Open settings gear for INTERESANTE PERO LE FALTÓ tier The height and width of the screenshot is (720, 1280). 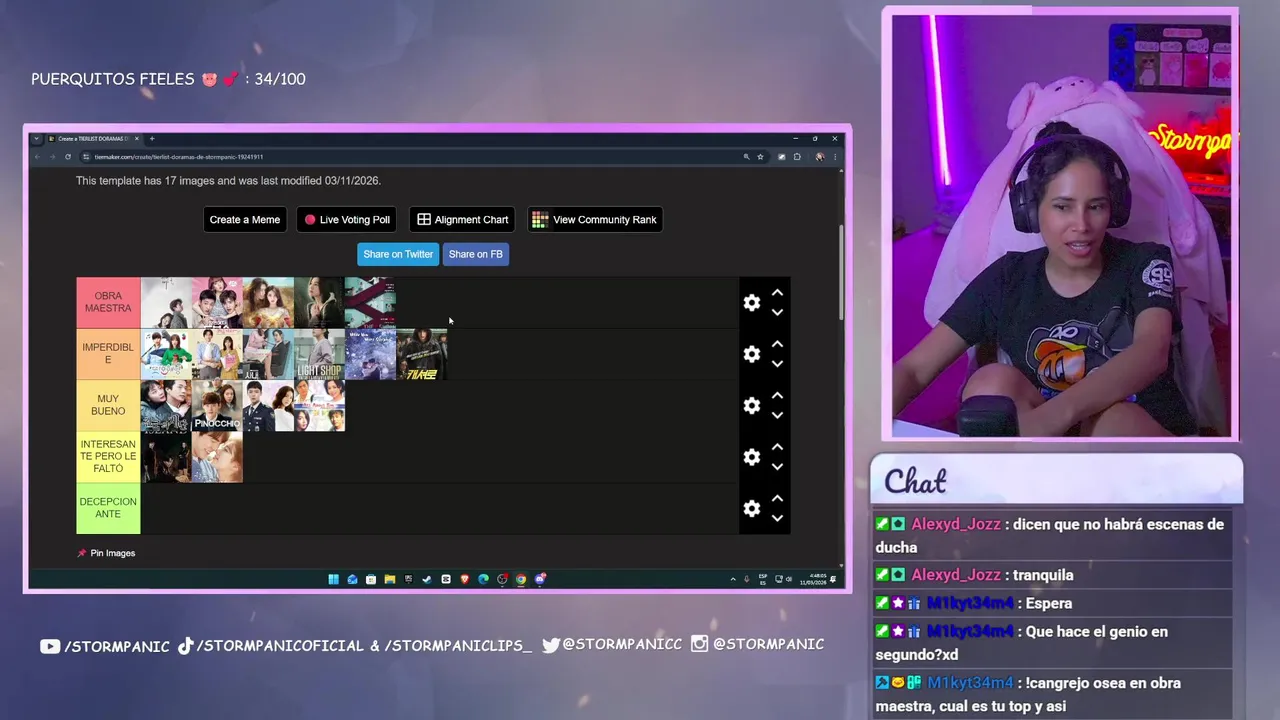pos(752,457)
